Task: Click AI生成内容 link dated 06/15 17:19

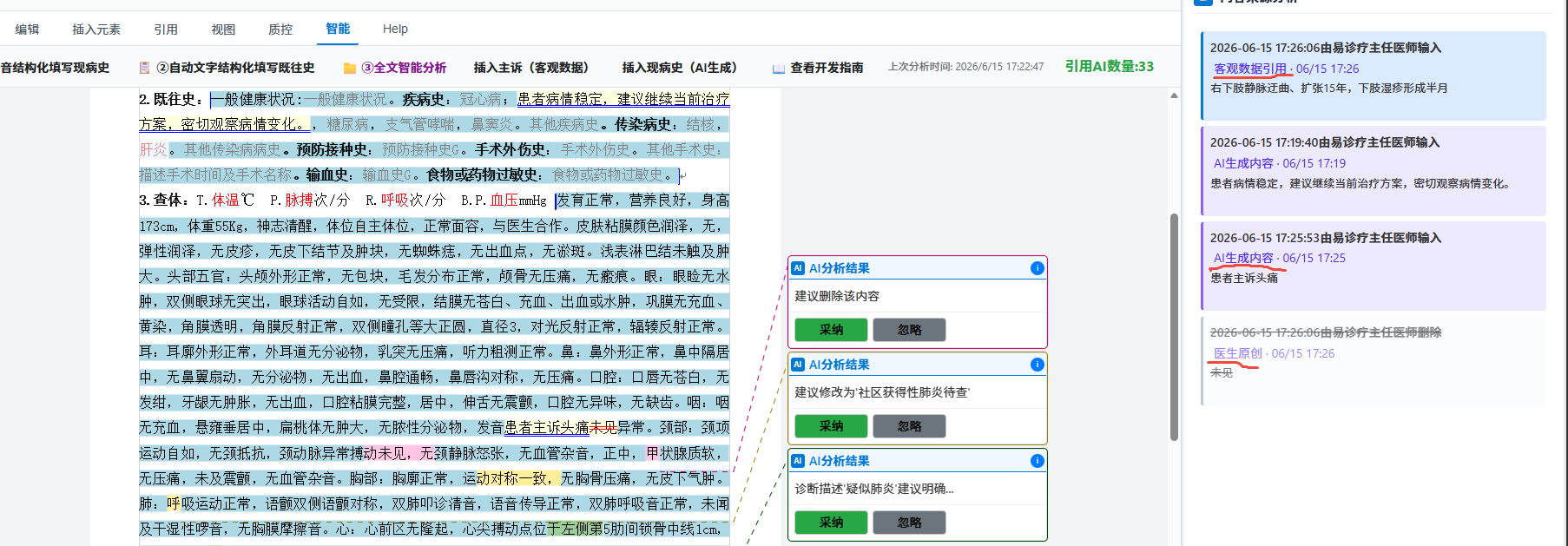Action: pos(1243,163)
